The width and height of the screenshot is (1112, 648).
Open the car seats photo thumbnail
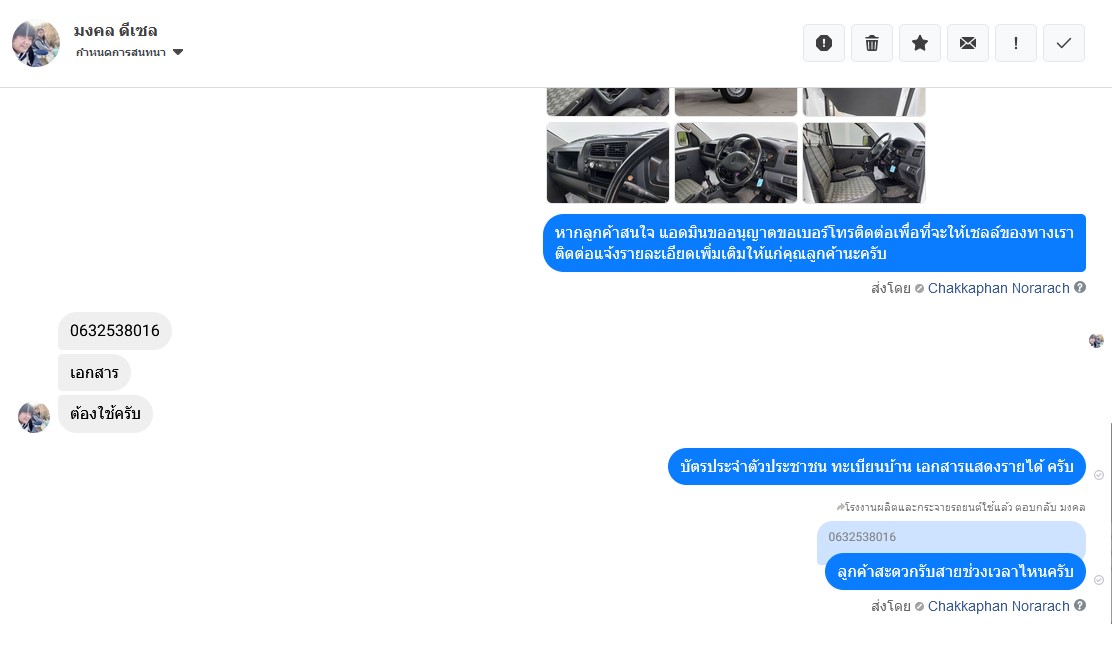coord(864,163)
